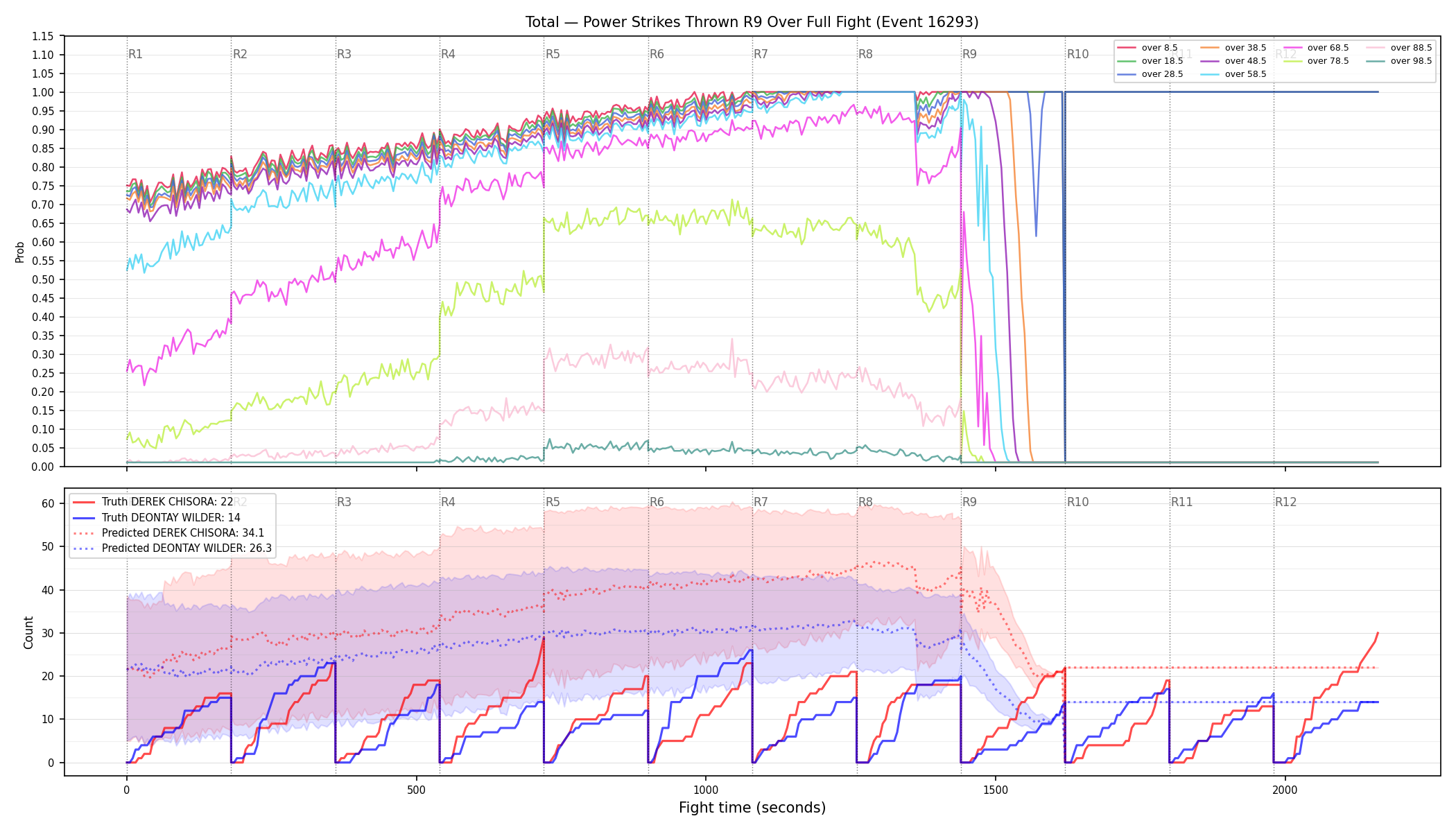Click the R7 round marker in probability chart

pos(761,54)
